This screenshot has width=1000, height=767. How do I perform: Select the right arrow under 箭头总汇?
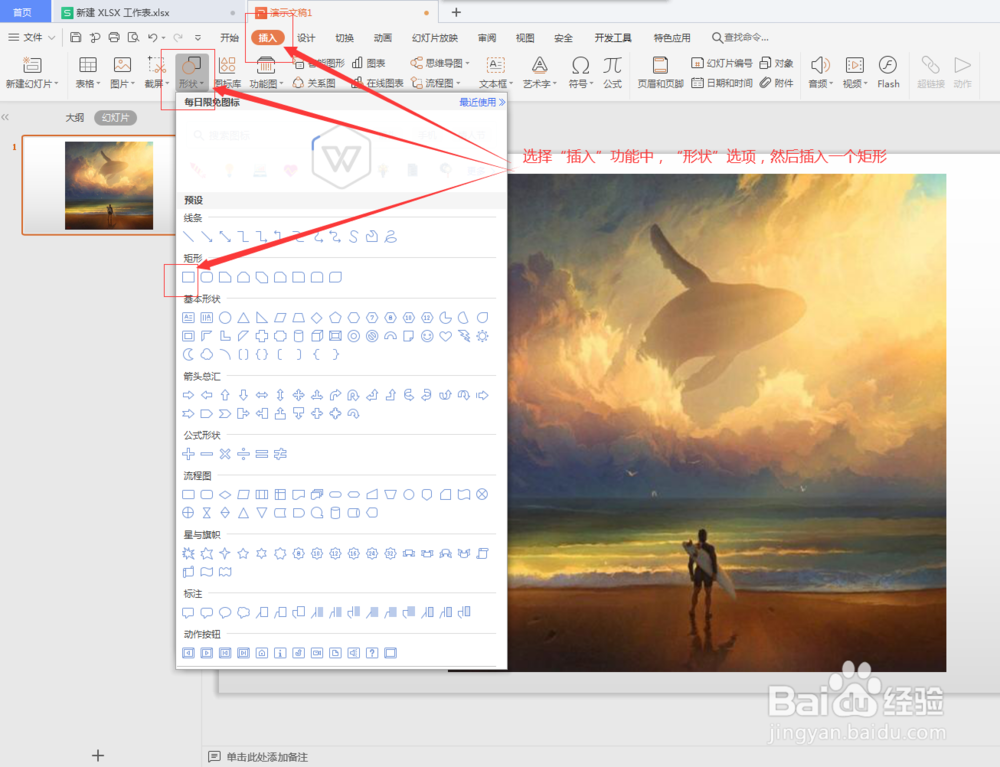tap(188, 395)
